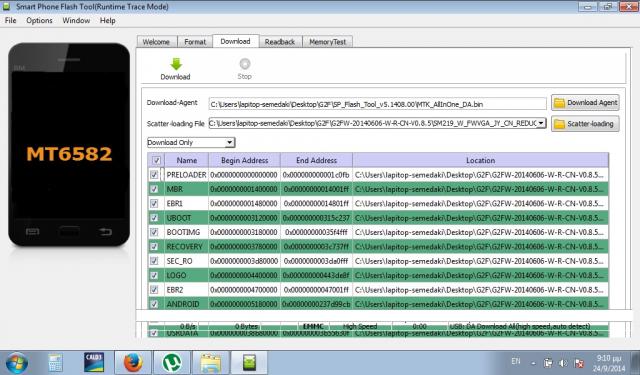Toggle the select-all checkbox in table header
The width and height of the screenshot is (640, 375).
(156, 160)
